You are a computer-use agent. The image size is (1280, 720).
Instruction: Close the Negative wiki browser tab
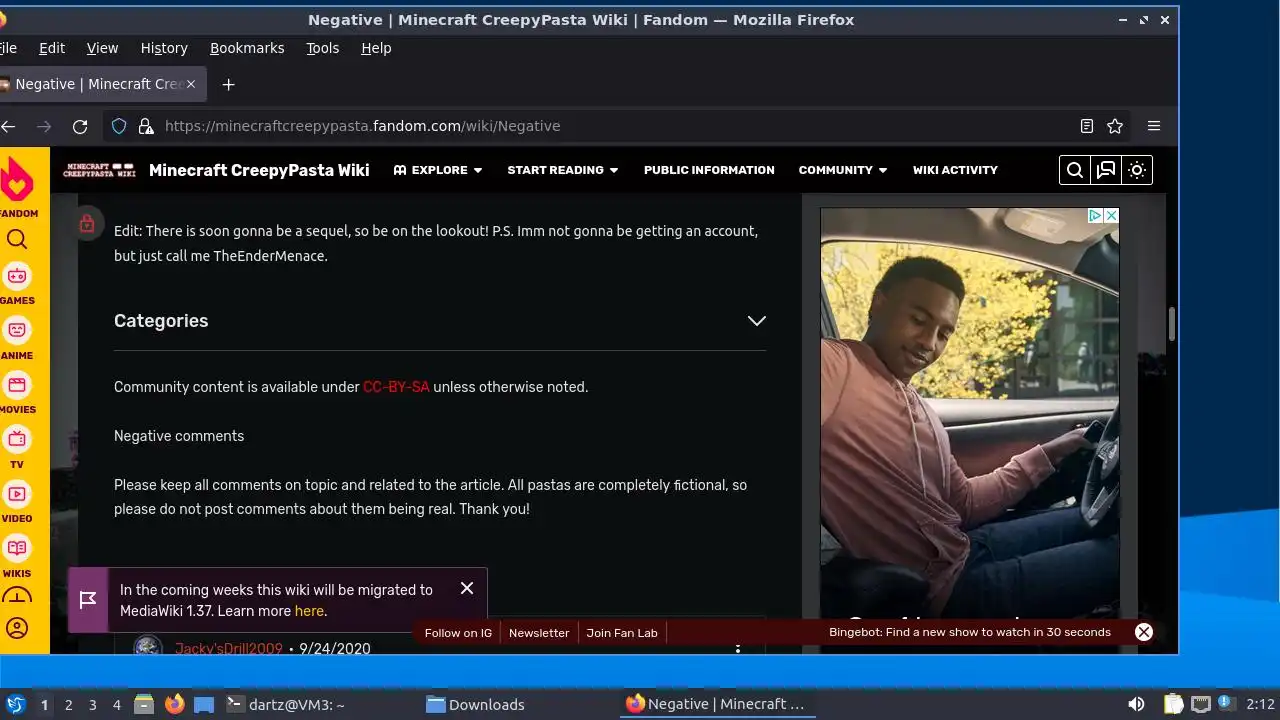pyautogui.click(x=191, y=84)
